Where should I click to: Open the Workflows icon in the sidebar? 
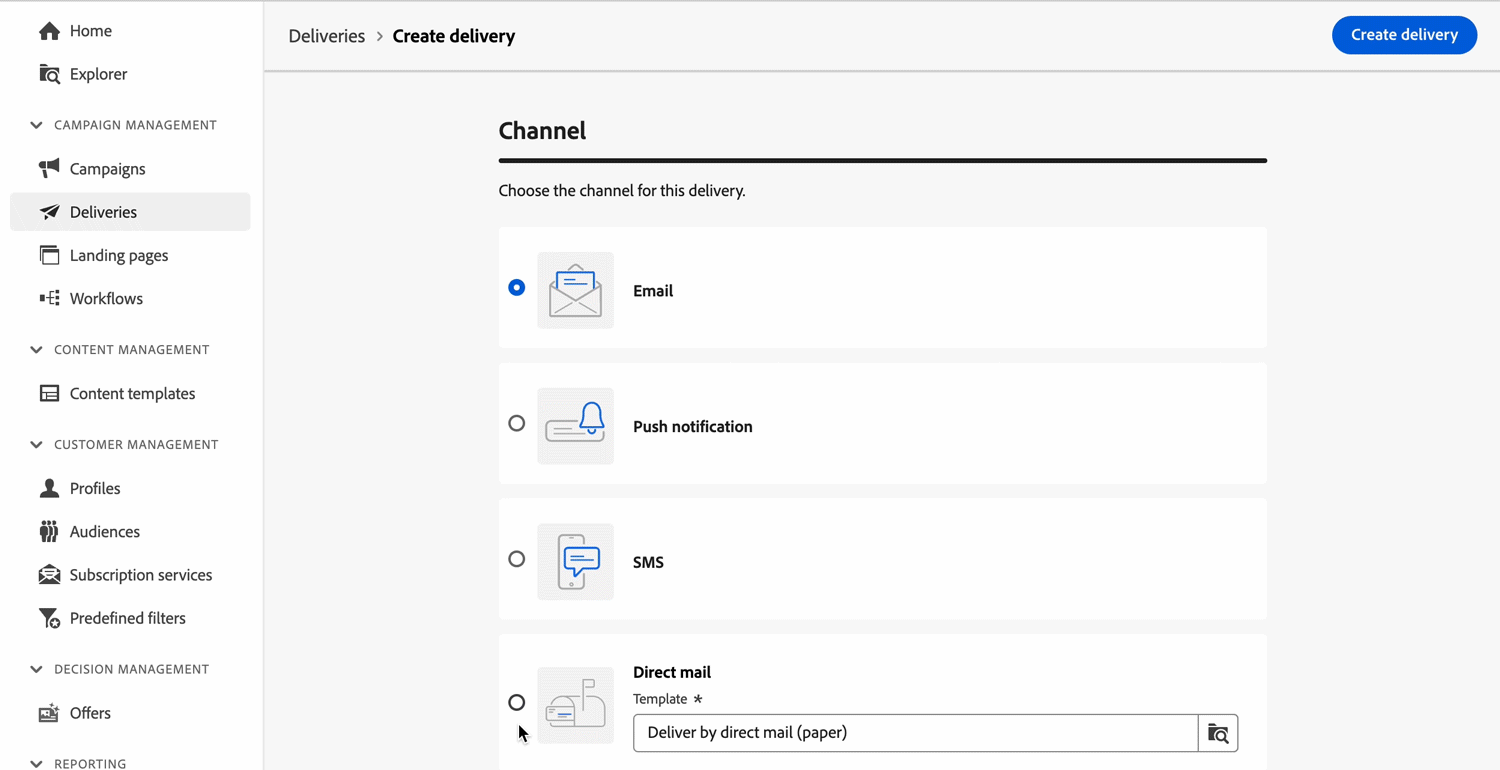49,298
